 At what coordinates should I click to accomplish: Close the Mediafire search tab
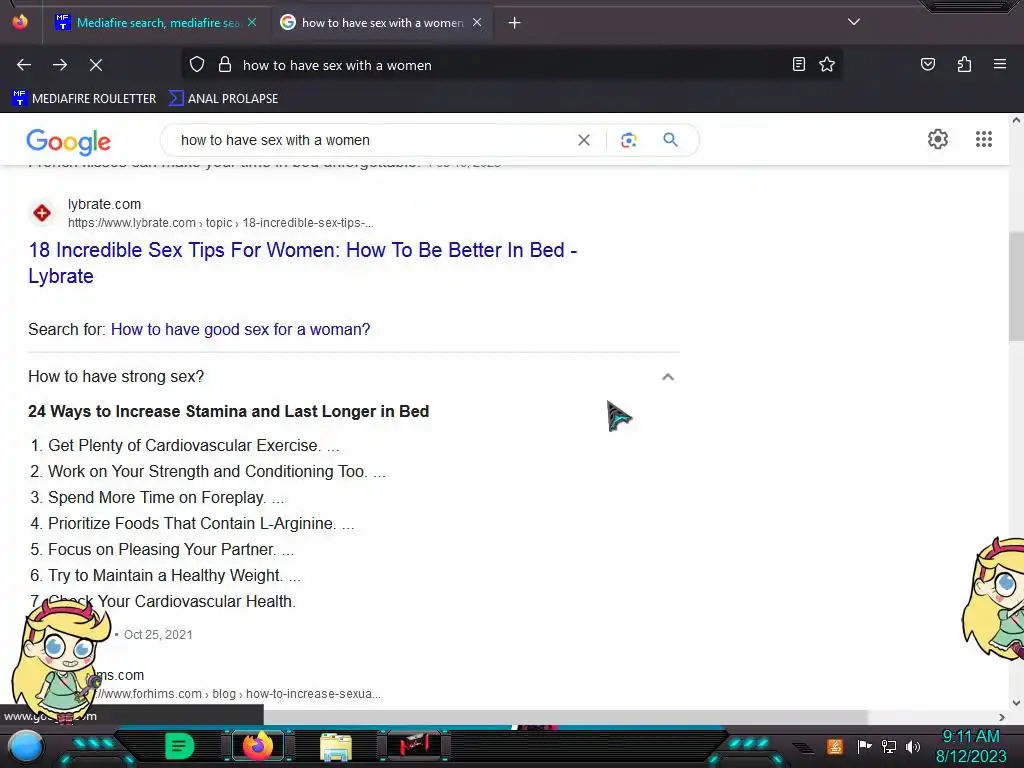point(252,22)
